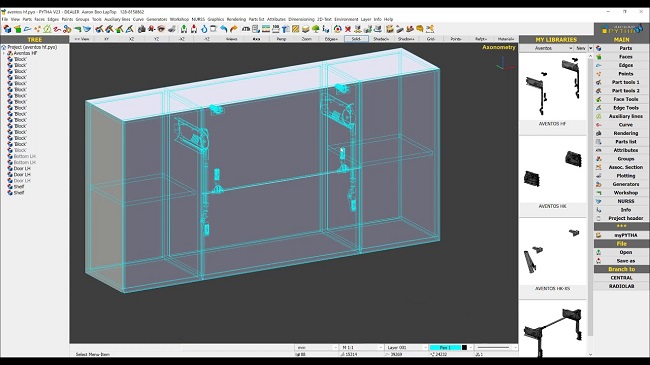Toggle the Solid display mode button
Image resolution: width=650 pixels, height=365 pixels.
click(x=356, y=39)
